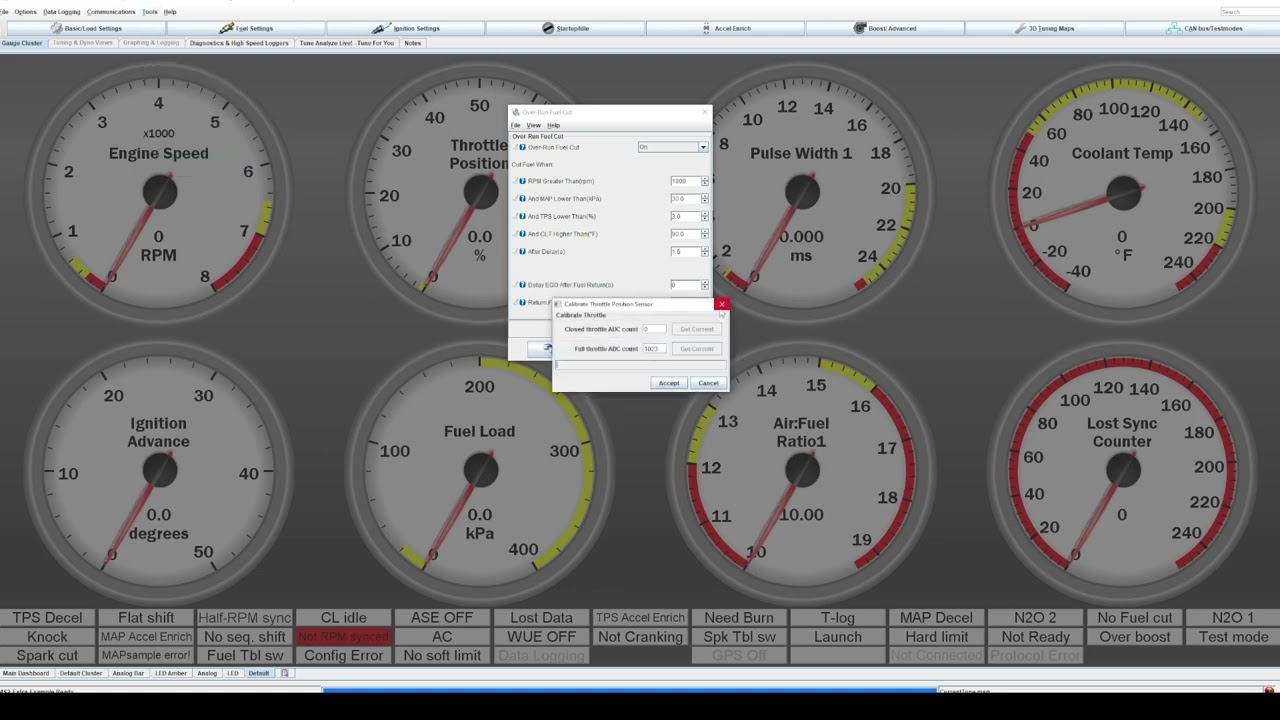
Task: Select the Analog Bar bottom tab
Action: click(x=128, y=673)
